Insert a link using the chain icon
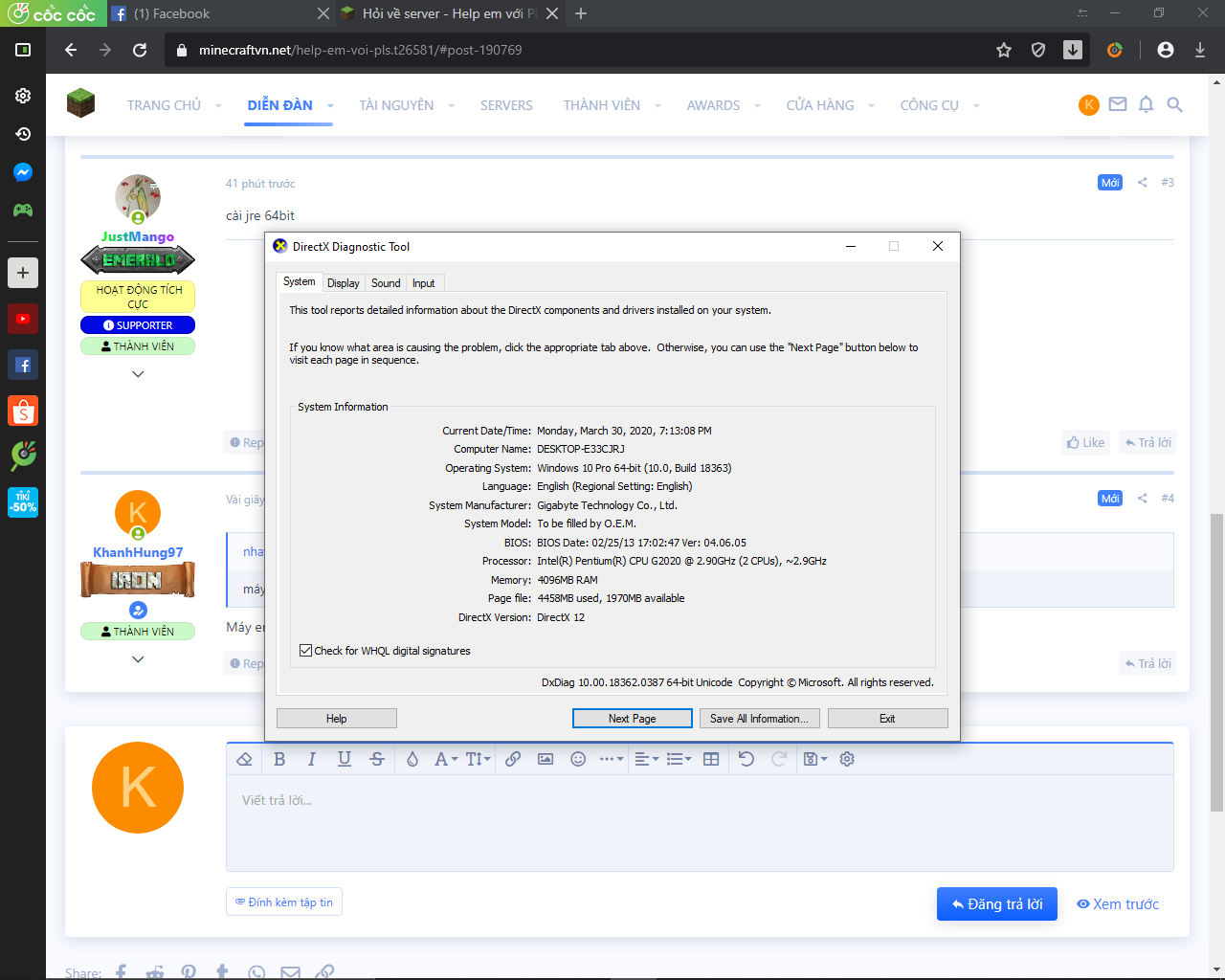Image resolution: width=1225 pixels, height=980 pixels. [x=513, y=759]
